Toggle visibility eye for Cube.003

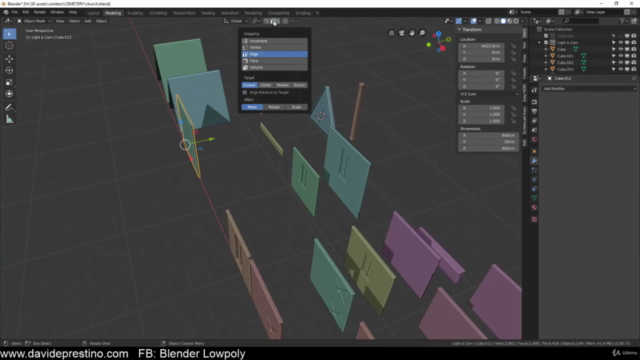point(620,69)
